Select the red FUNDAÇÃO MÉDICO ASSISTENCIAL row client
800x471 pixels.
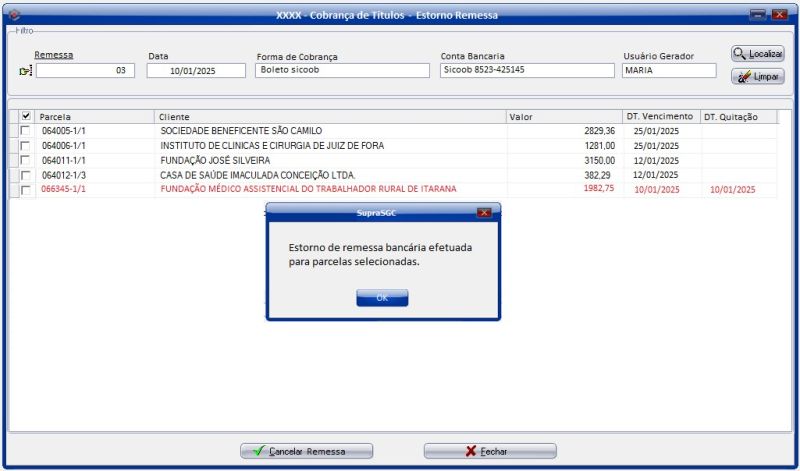tap(308, 189)
